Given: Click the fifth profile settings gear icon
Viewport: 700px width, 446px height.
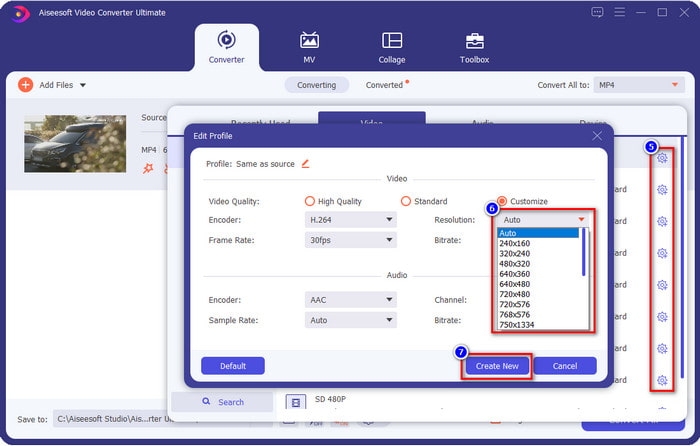Looking at the screenshot, I should 662,285.
